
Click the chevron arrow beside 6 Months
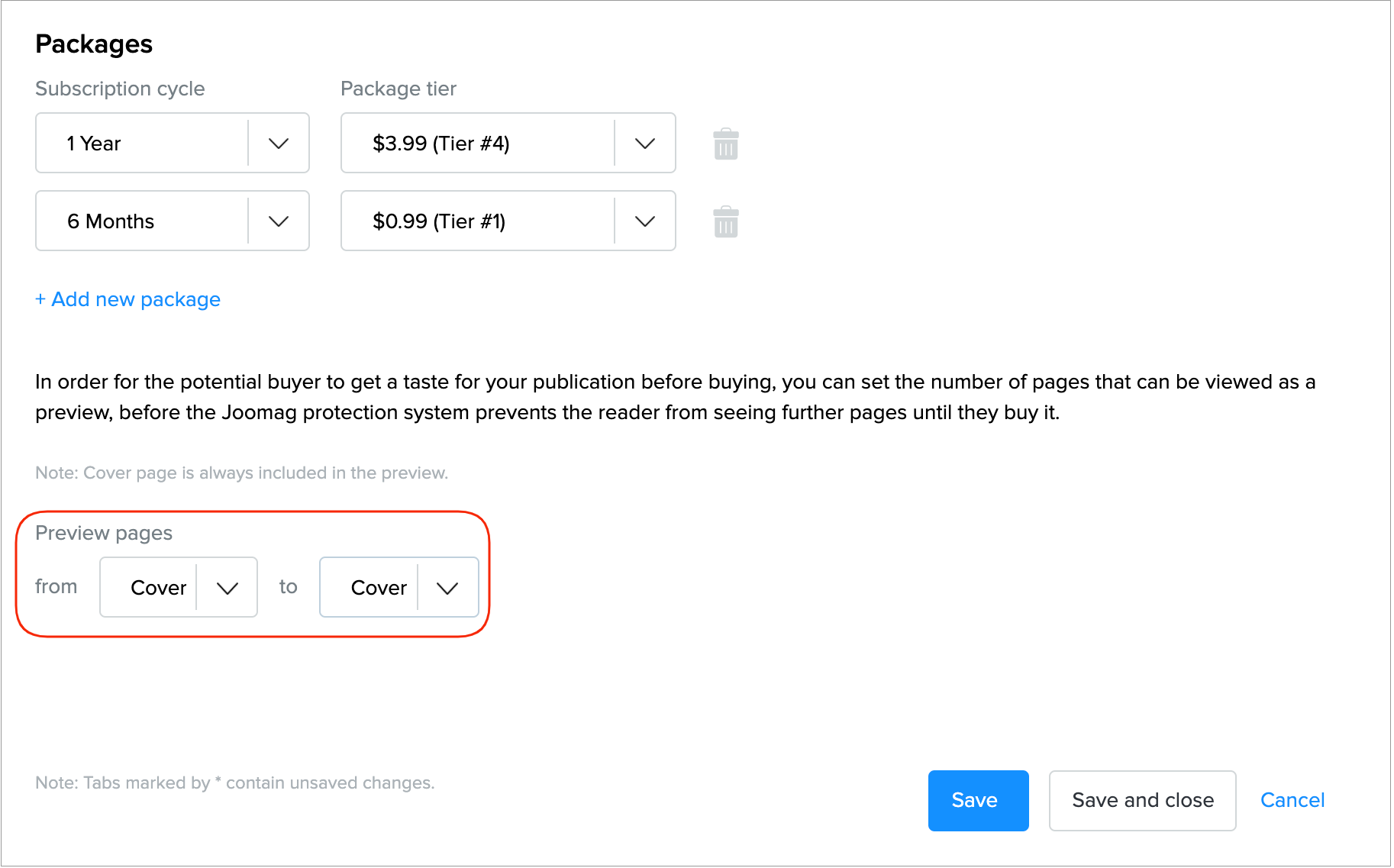[279, 221]
